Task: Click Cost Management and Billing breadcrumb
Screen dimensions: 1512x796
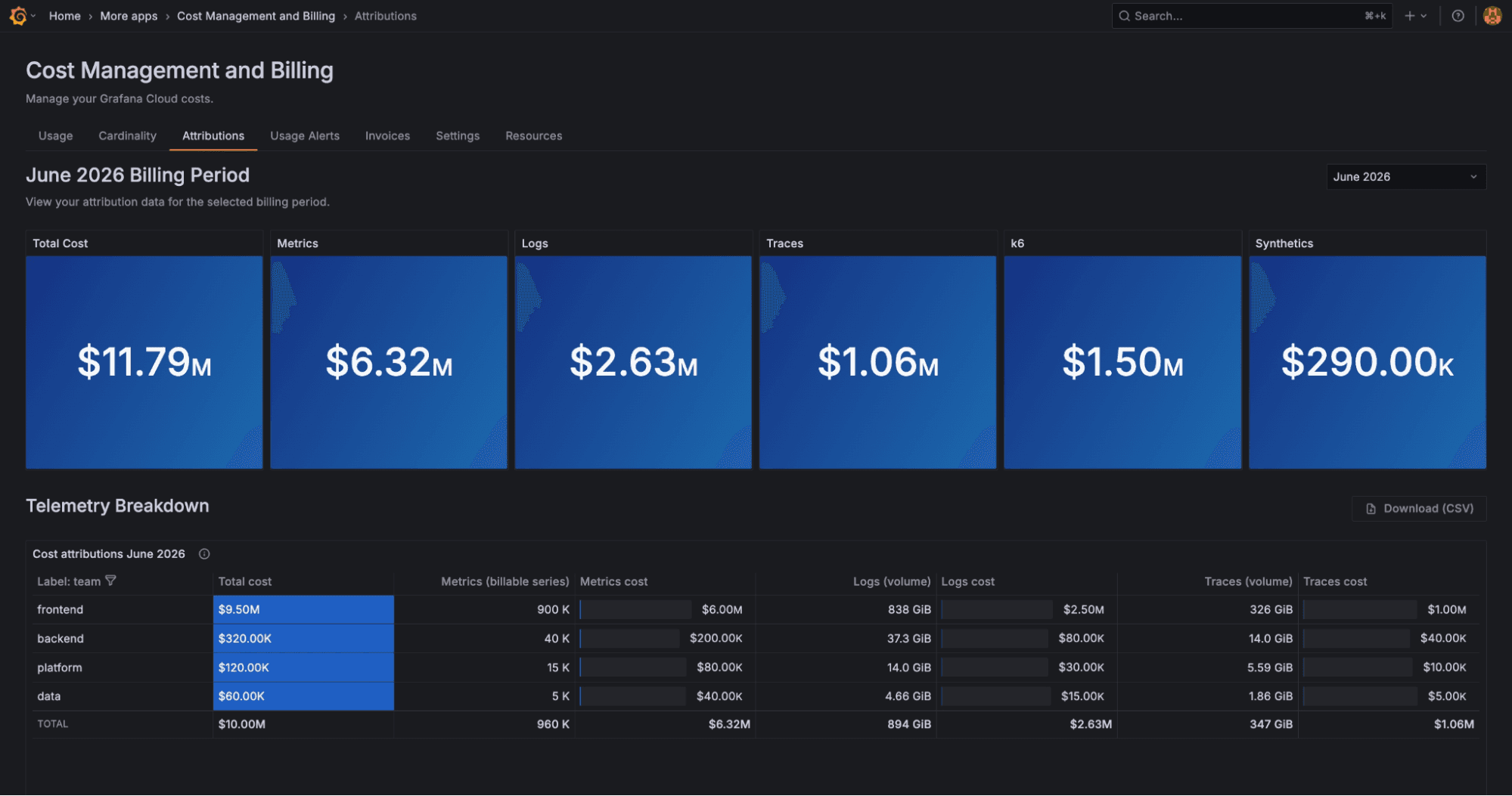Action: click(x=256, y=16)
